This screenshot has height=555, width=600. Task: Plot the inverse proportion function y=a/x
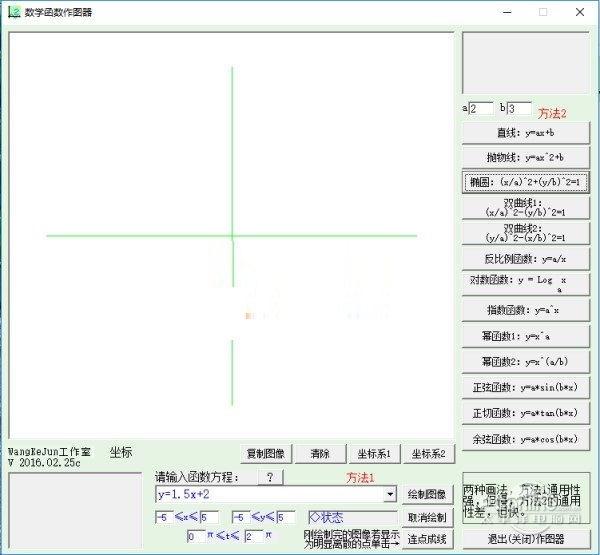pyautogui.click(x=525, y=259)
